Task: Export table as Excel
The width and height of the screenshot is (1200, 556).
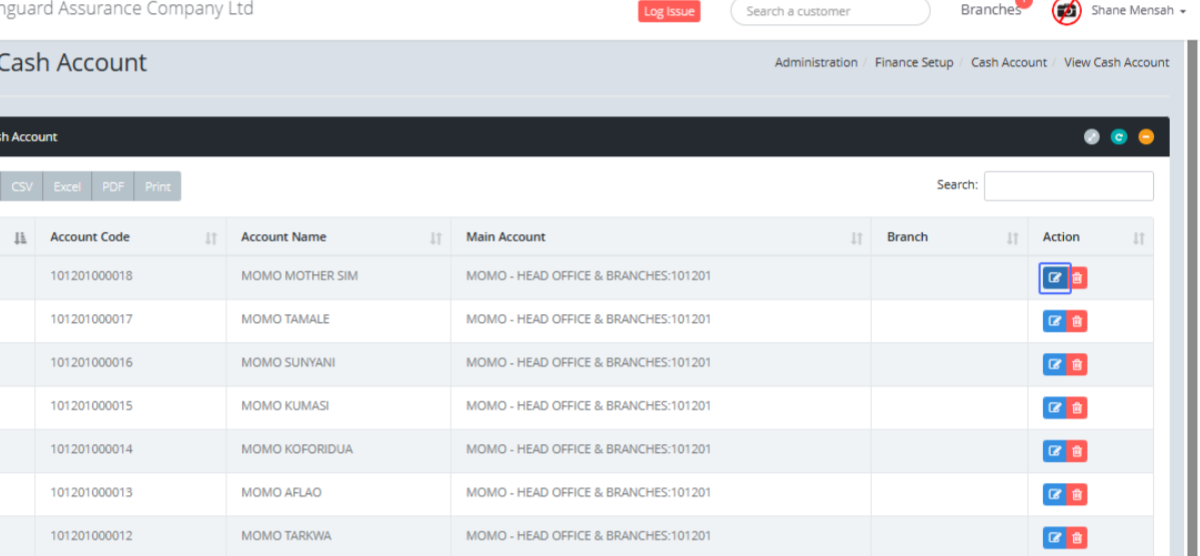Action: click(x=67, y=187)
